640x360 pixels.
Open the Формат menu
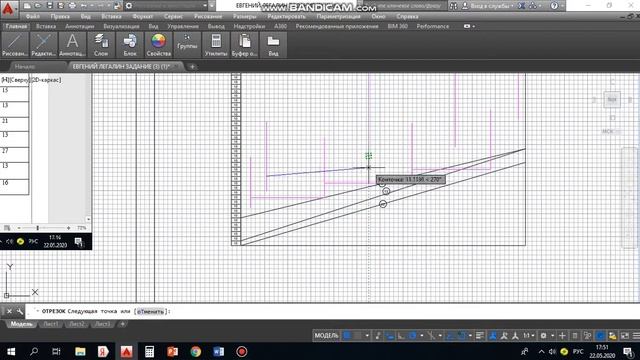(x=142, y=16)
